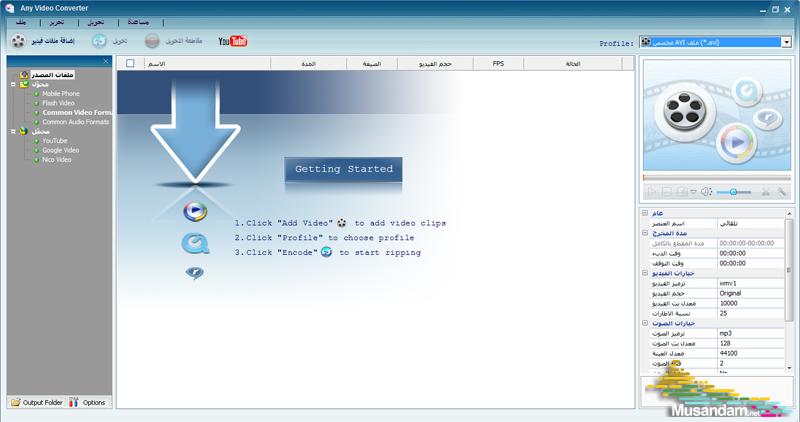The height and width of the screenshot is (422, 800).
Task: Click the properties panel scroll-down arrow
Action: pos(789,368)
